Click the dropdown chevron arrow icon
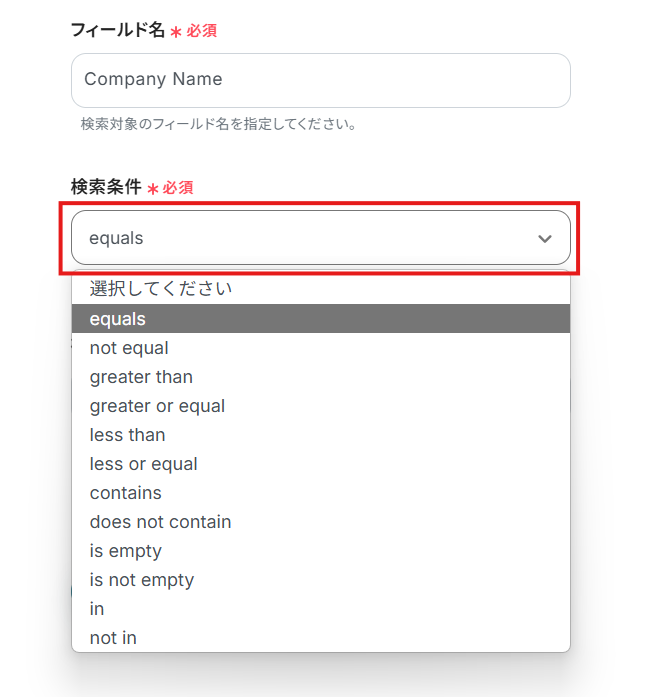 point(545,239)
